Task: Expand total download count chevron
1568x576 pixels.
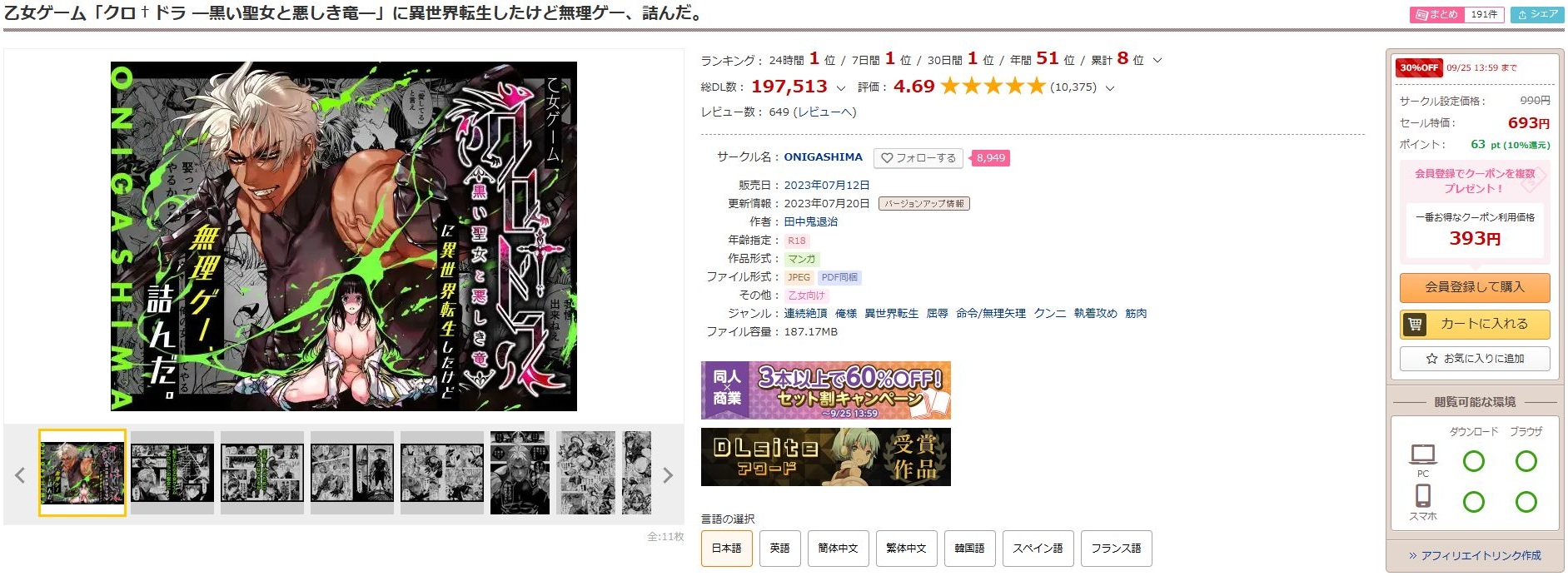Action: [841, 87]
